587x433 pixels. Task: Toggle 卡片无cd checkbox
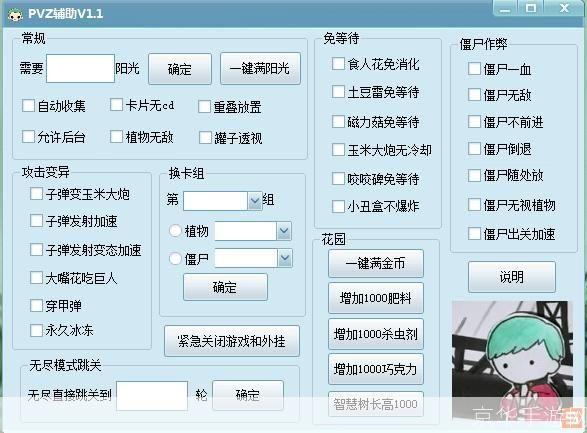tap(116, 105)
